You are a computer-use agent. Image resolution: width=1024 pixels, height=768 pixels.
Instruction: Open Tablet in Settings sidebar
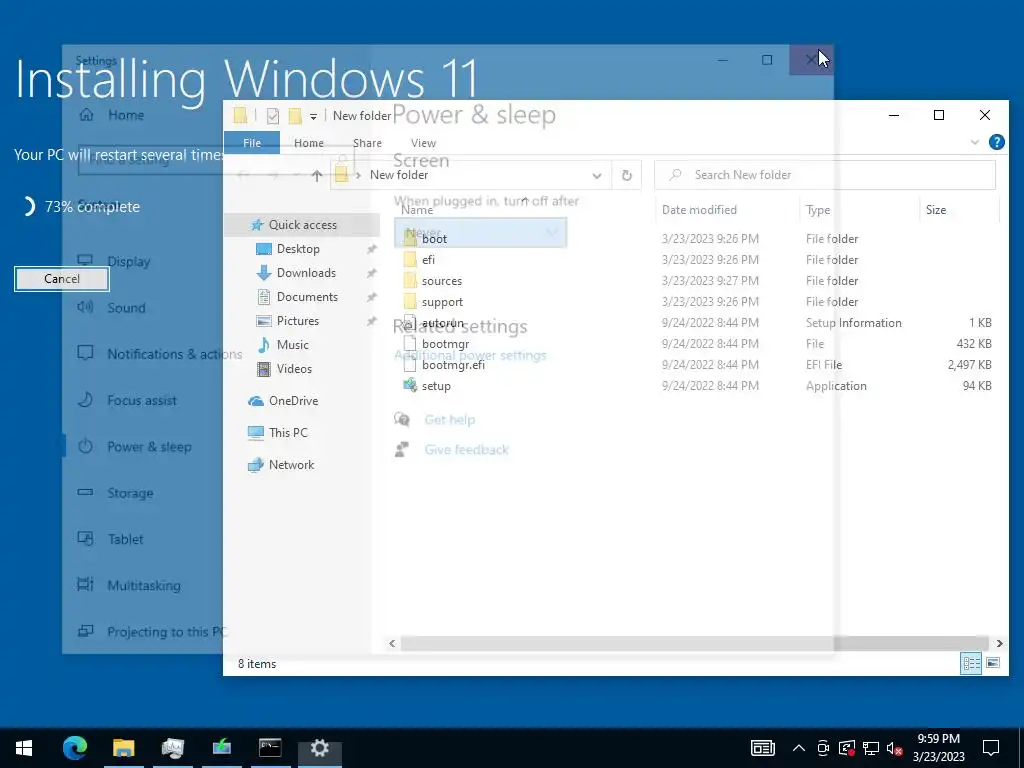point(125,539)
